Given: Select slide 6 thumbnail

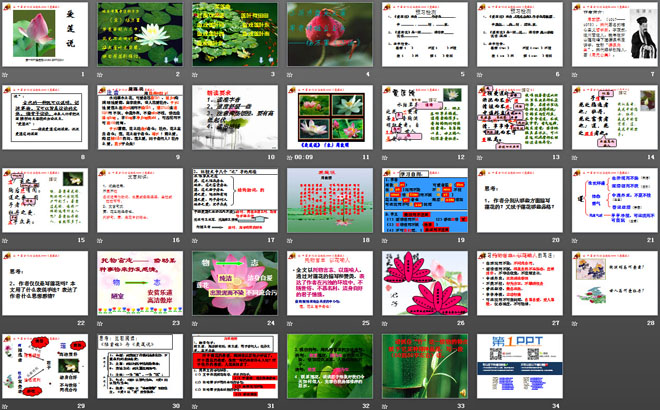Looking at the screenshot, I should 520,35.
